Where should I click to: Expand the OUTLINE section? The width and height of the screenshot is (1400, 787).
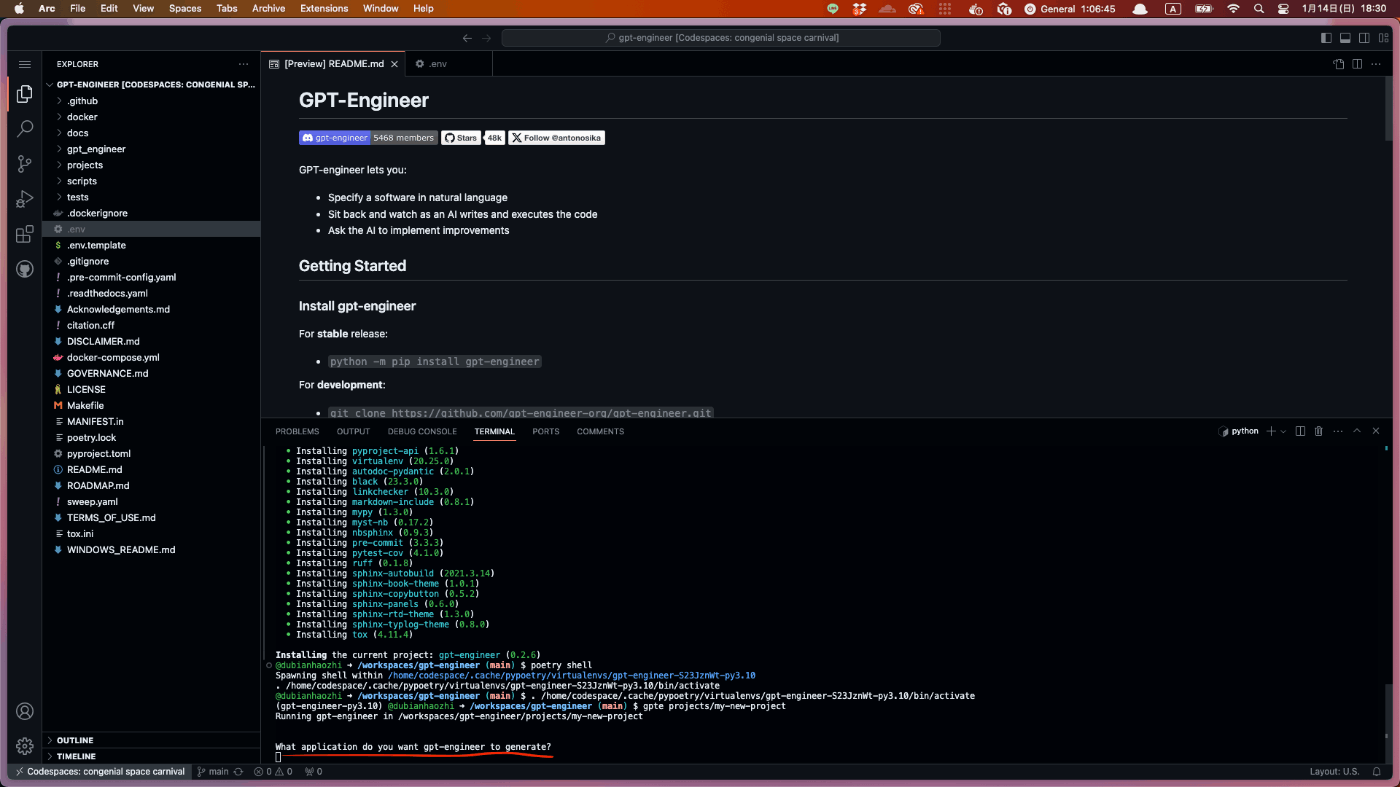coord(151,740)
